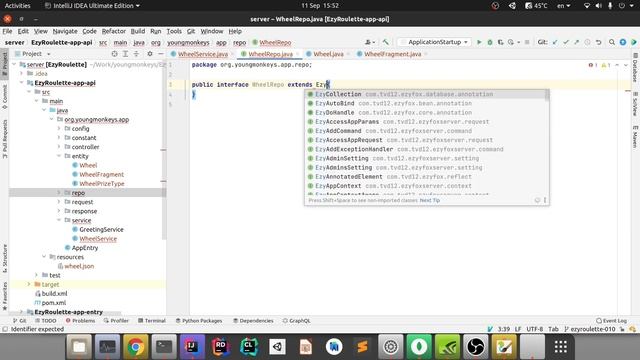Open the en keyboard layout indicator
The height and width of the screenshot is (360, 640).
563,6
